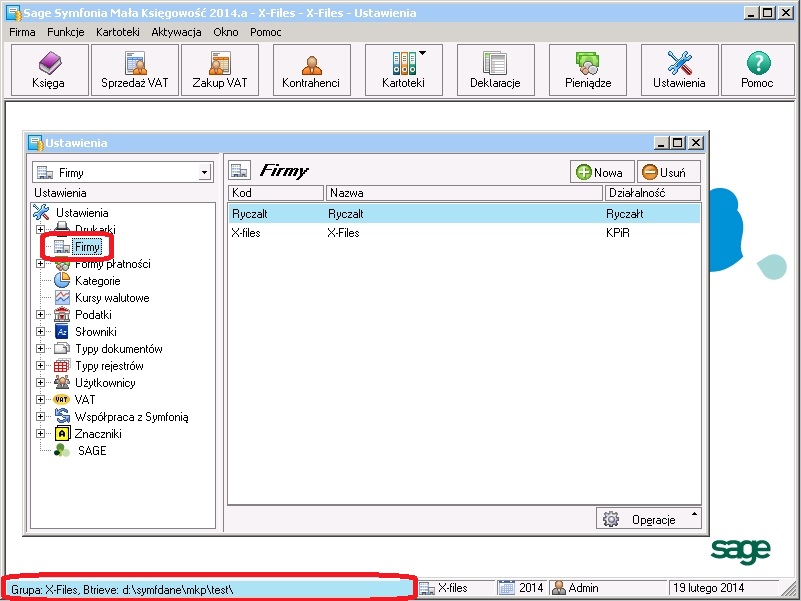
Task: Maximize the Ustawienia inner window
Action: click(x=678, y=143)
